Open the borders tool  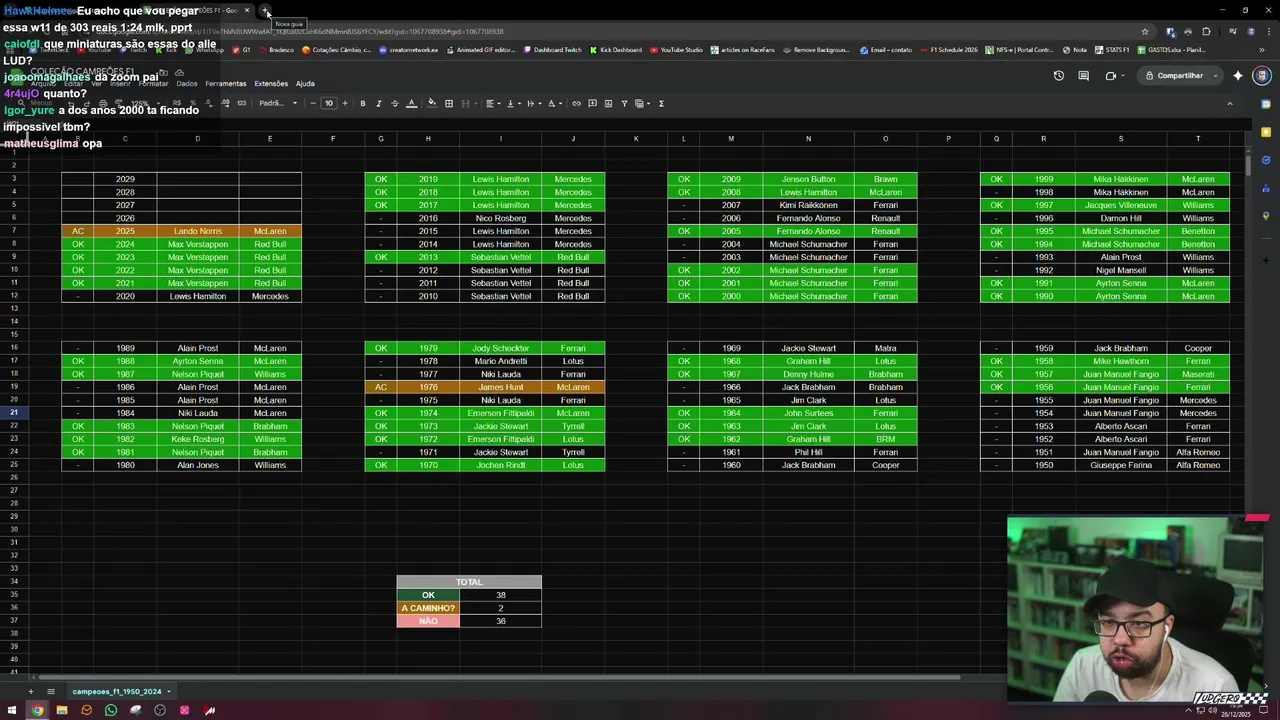[449, 103]
